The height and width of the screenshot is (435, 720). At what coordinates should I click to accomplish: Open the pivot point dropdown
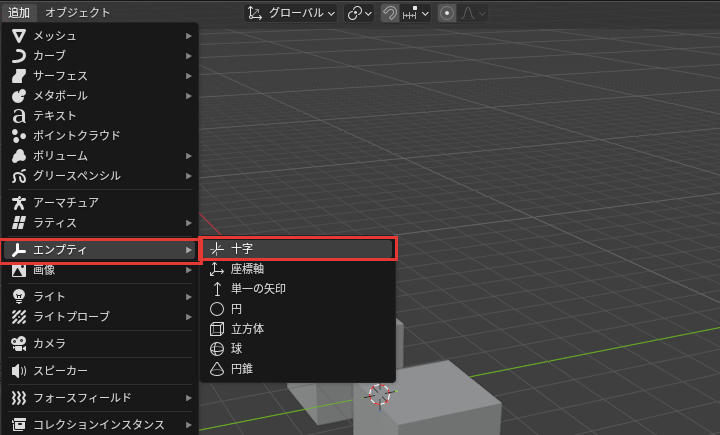click(x=359, y=13)
